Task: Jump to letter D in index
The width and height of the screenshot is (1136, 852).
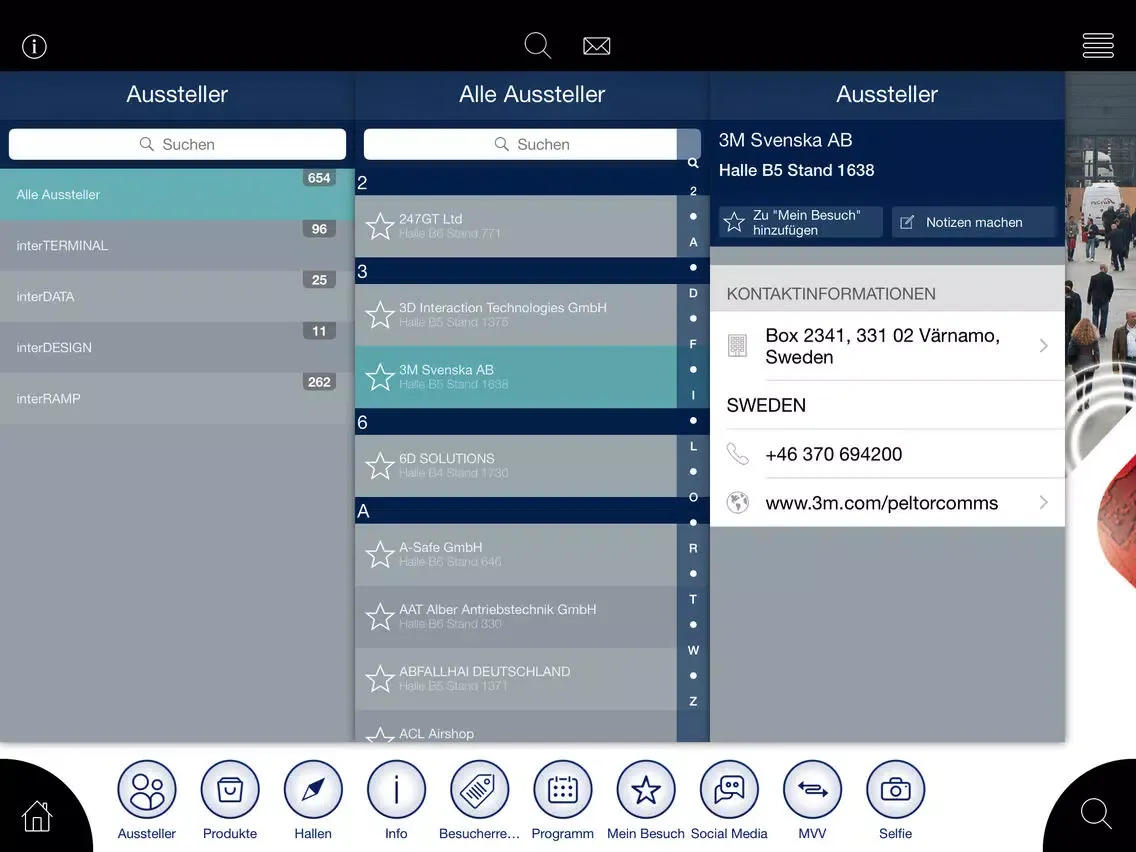Action: 693,293
